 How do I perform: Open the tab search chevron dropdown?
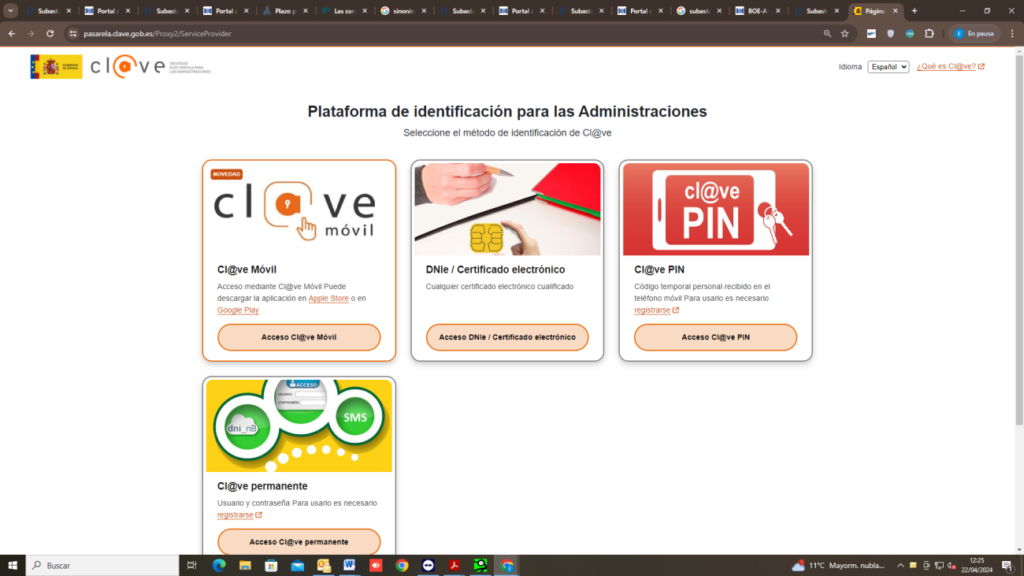click(x=11, y=11)
